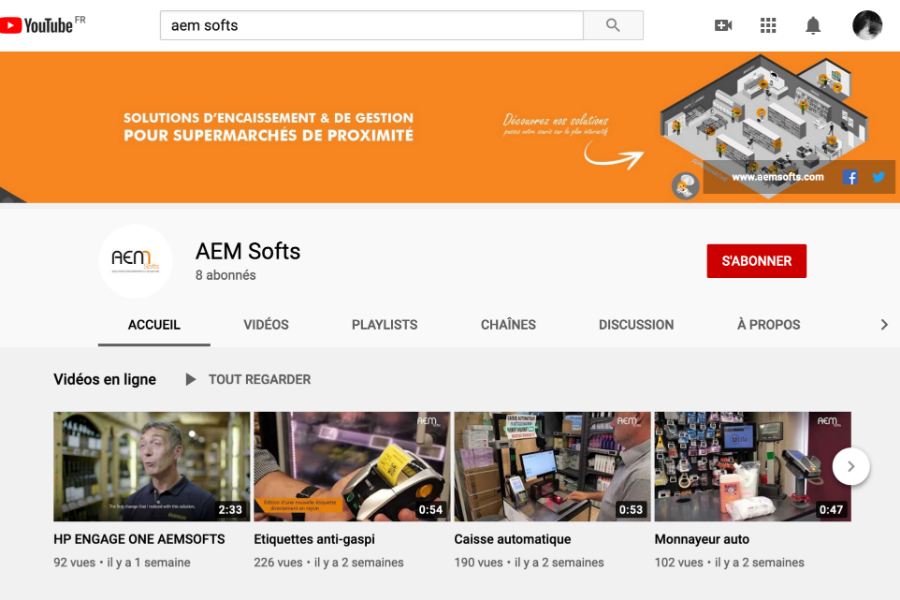Click the play icon beside Tout regarder
Viewport: 900px width, 600px height.
coord(191,380)
